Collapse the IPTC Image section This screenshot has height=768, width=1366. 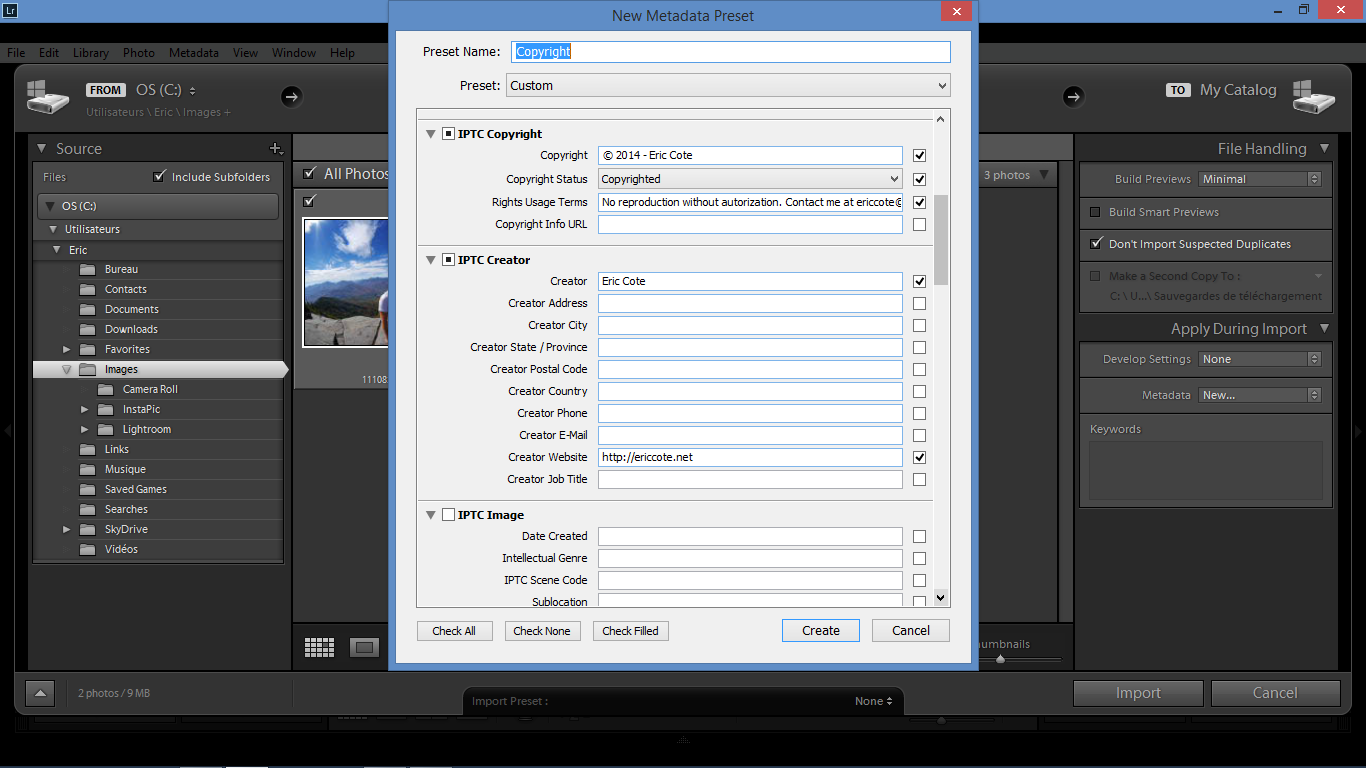pyautogui.click(x=431, y=515)
